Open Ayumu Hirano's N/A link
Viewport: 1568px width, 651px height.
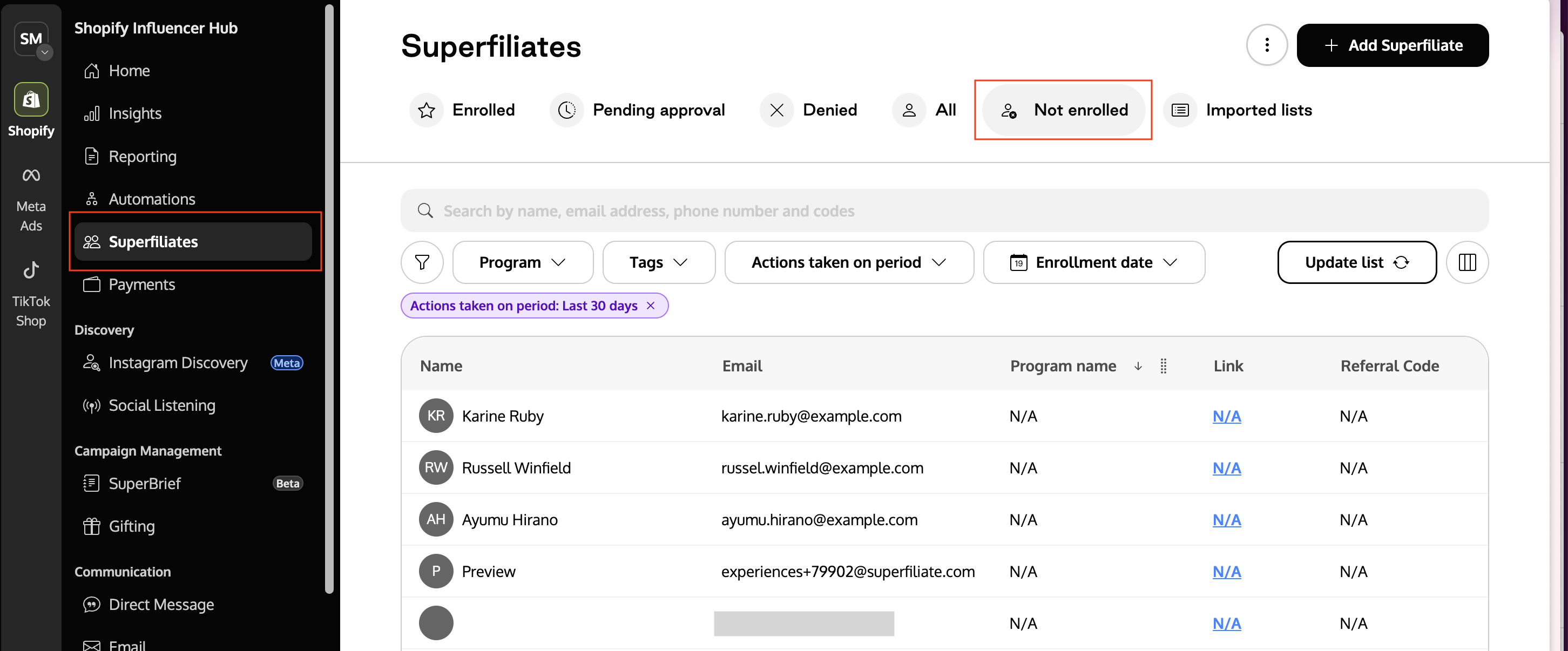[x=1227, y=520]
